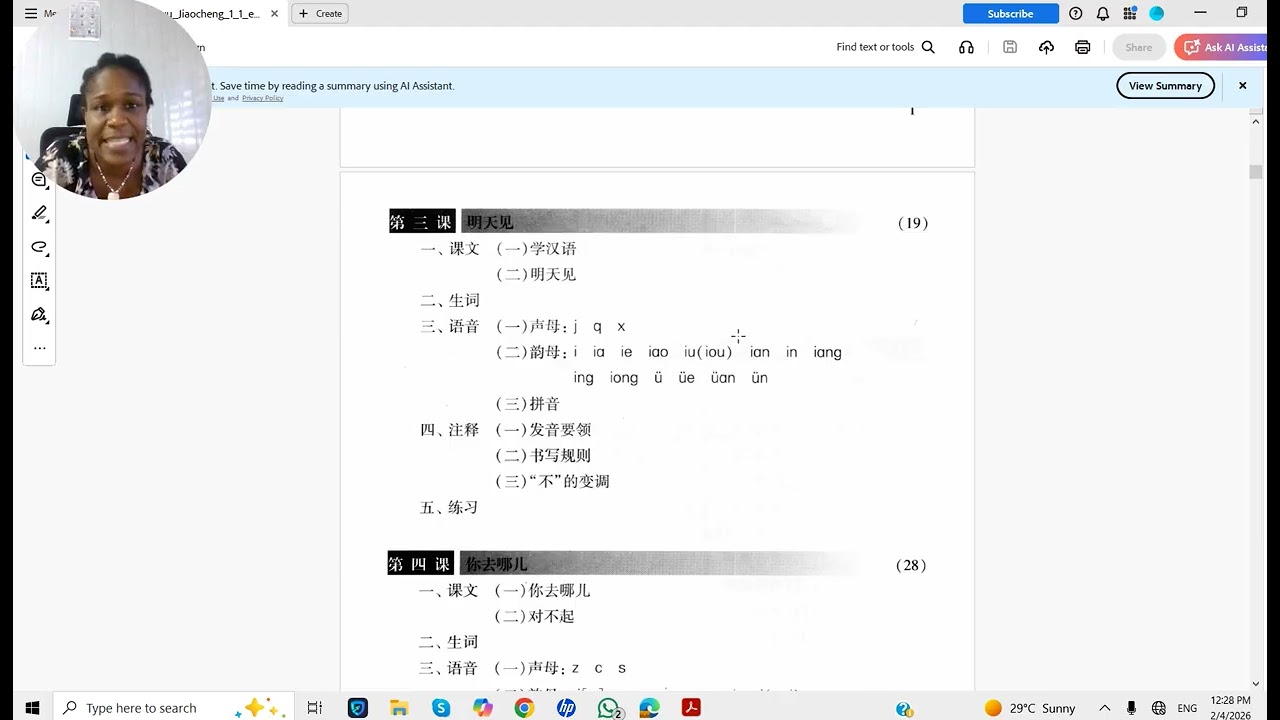The width and height of the screenshot is (1280, 720).
Task: Click the Subscribe button
Action: point(1010,14)
